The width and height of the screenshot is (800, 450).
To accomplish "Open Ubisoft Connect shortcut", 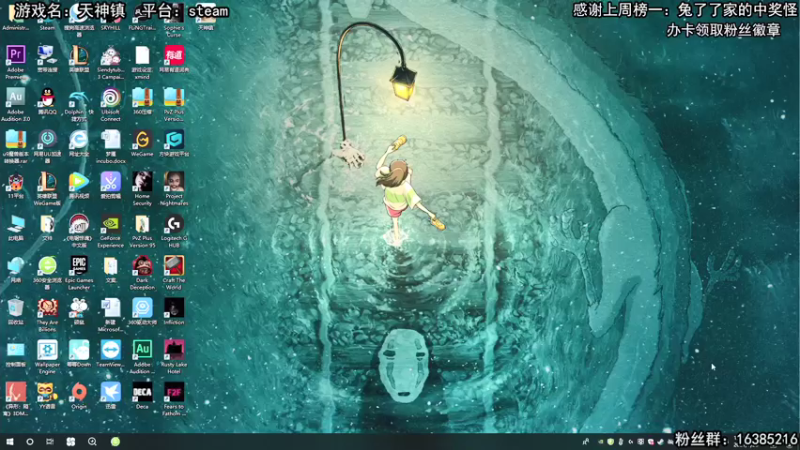I will (110, 97).
